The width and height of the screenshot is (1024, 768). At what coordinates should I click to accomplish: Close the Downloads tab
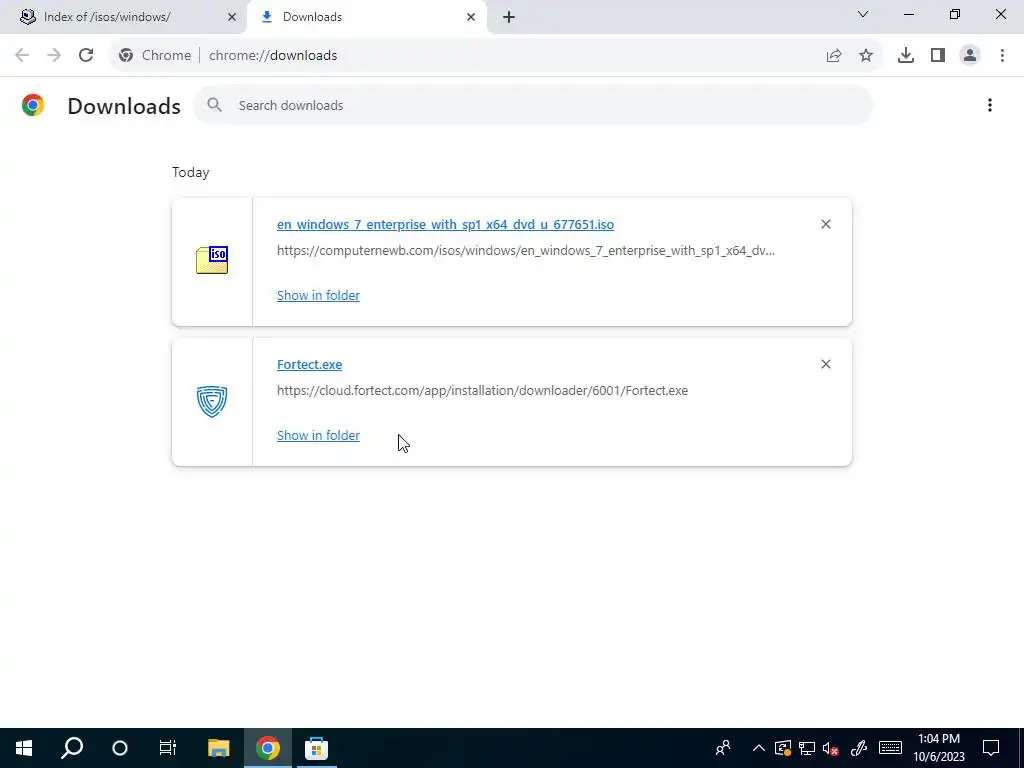click(471, 17)
